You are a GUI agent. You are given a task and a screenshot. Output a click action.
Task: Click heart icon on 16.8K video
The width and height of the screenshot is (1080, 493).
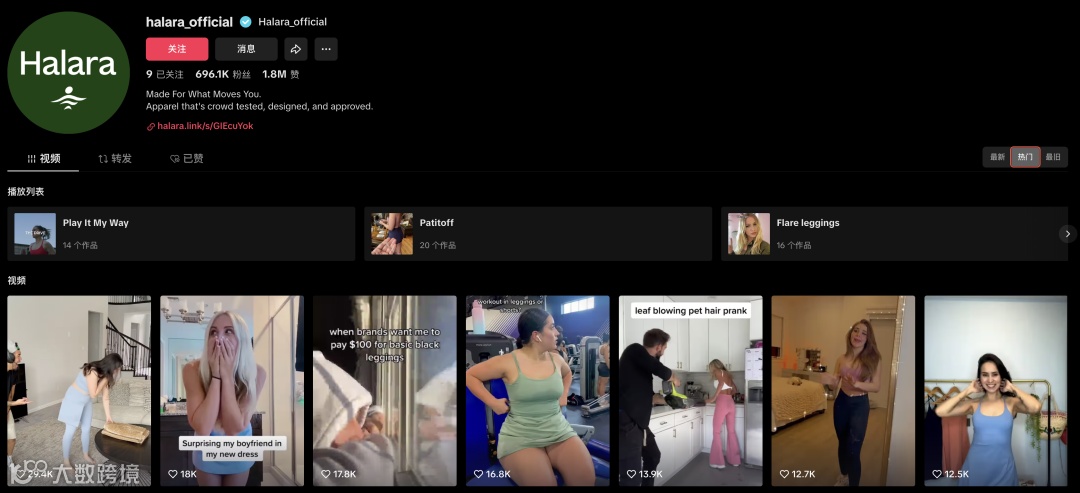pos(478,474)
